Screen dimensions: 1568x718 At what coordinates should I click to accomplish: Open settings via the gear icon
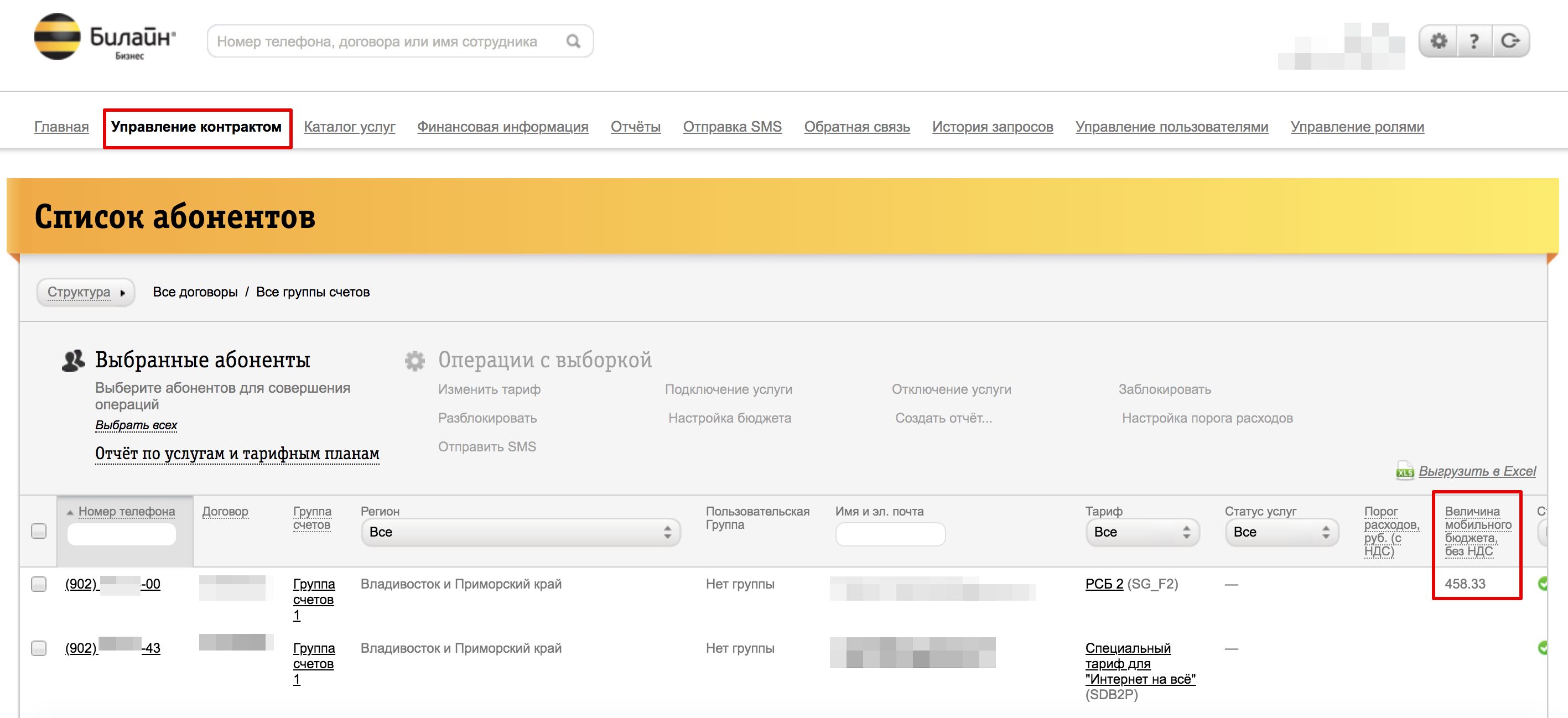coord(1439,41)
